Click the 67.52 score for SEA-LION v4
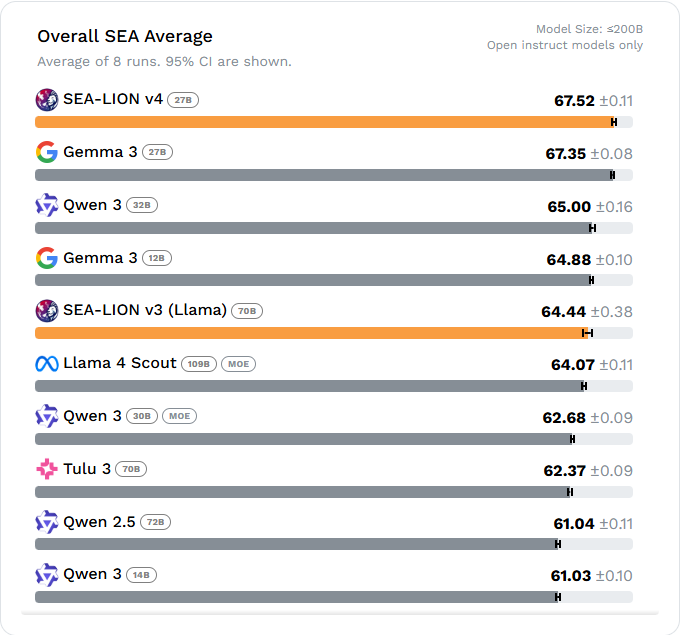The height and width of the screenshot is (635, 680). click(574, 101)
